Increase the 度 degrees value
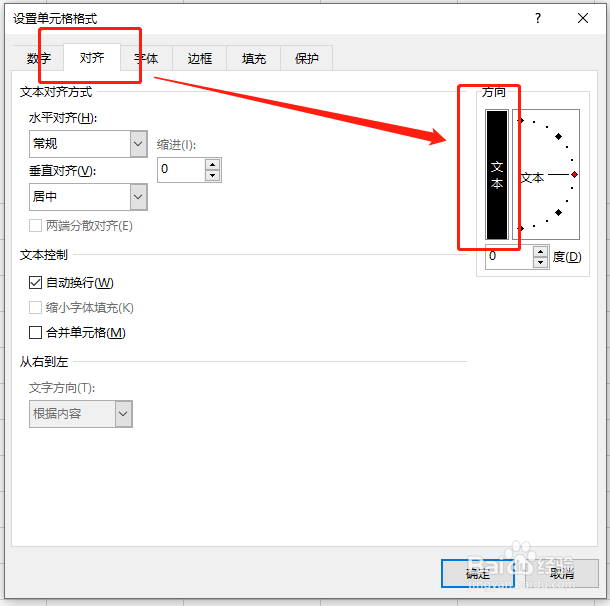 point(540,252)
